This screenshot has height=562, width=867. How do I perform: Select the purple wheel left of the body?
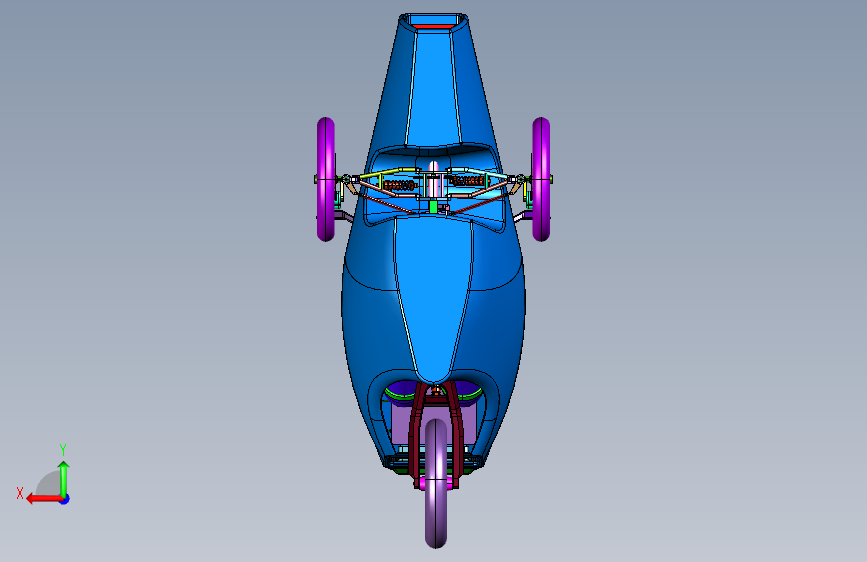pos(326,179)
